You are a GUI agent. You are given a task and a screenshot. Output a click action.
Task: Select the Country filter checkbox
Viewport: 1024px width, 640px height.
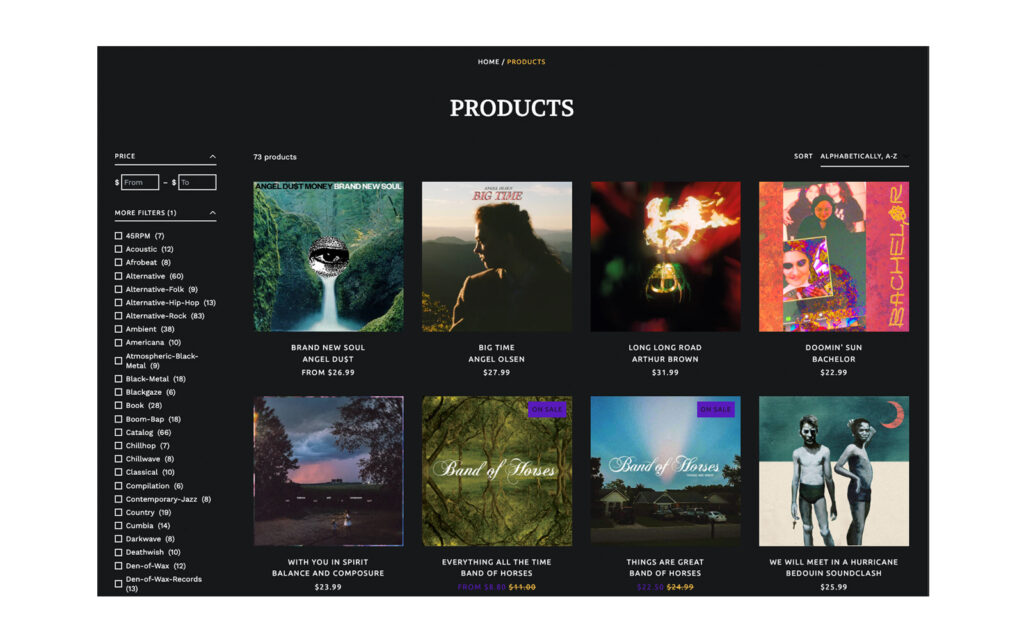[118, 513]
